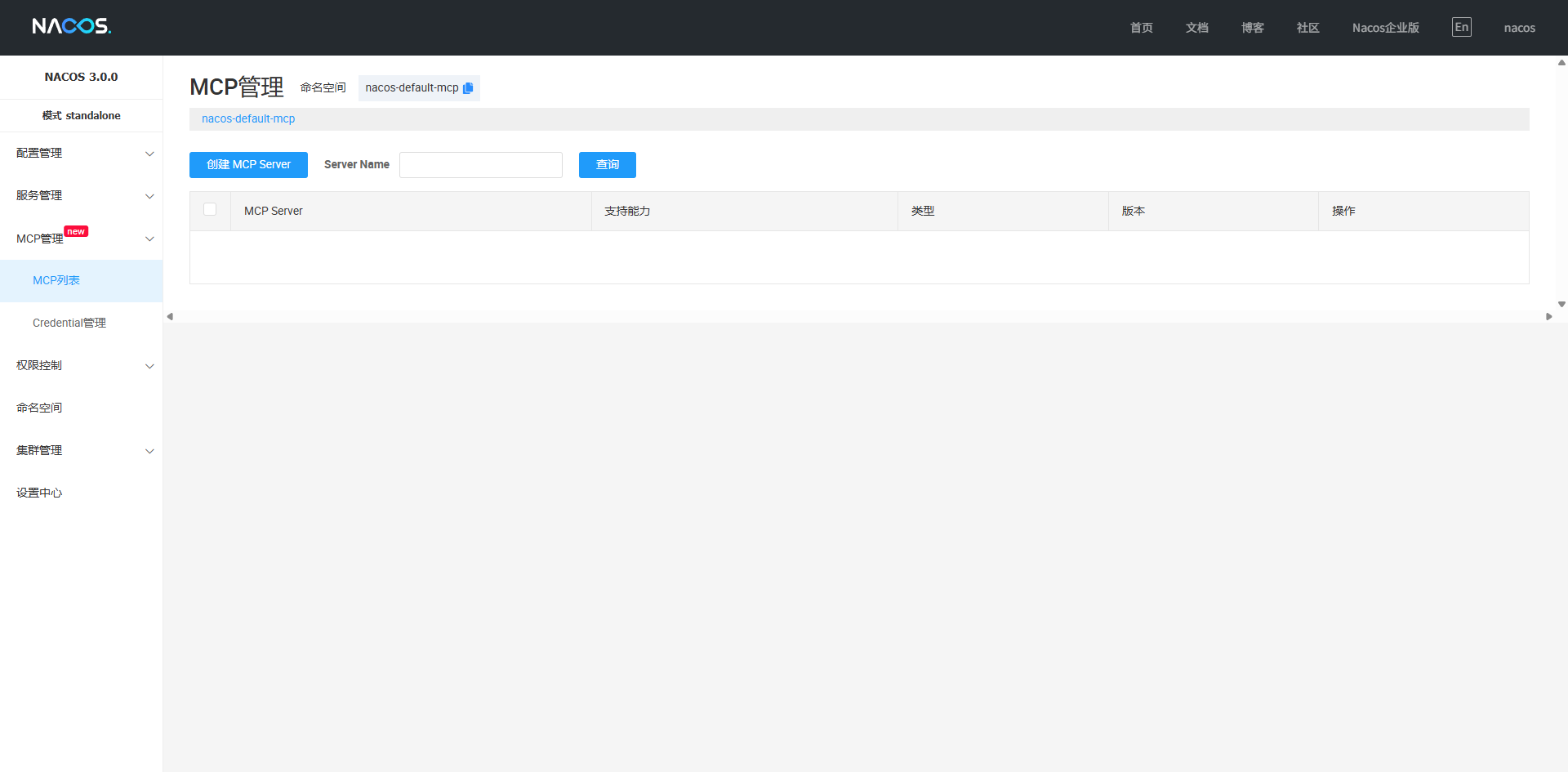The image size is (1568, 772).
Task: Open the nacos user menu
Action: (1520, 28)
